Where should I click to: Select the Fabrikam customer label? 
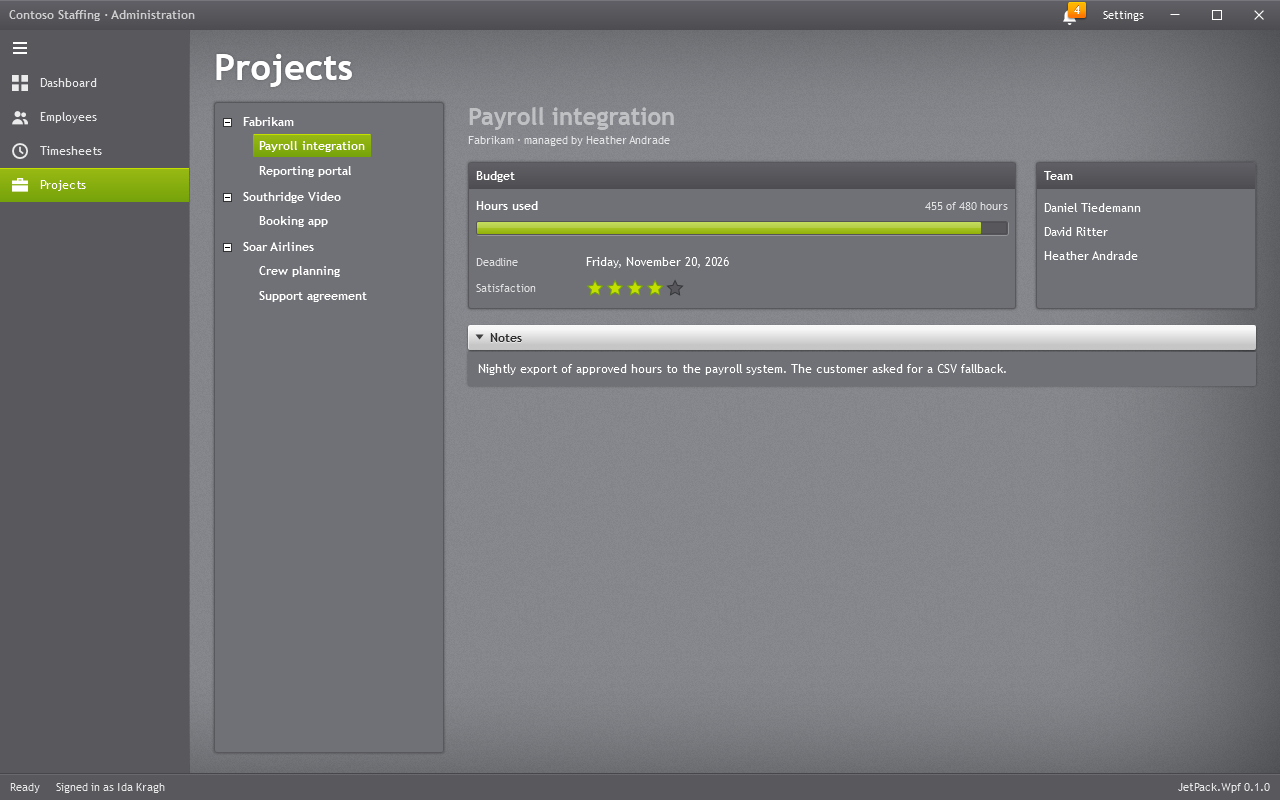click(x=268, y=122)
